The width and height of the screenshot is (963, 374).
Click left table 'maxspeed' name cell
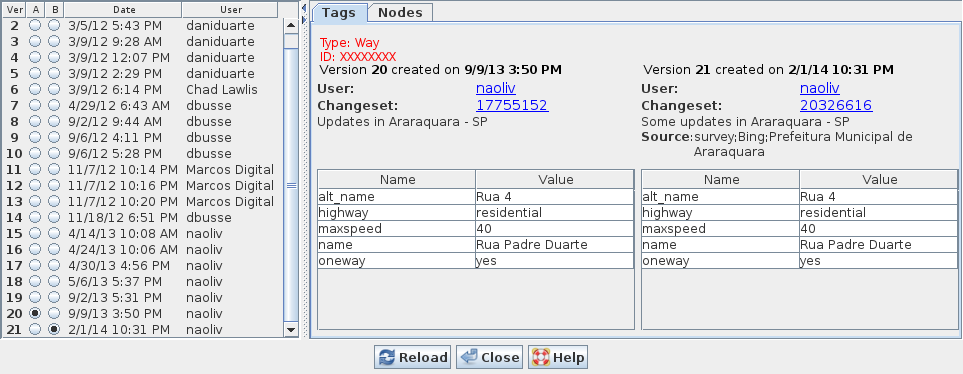pos(396,228)
